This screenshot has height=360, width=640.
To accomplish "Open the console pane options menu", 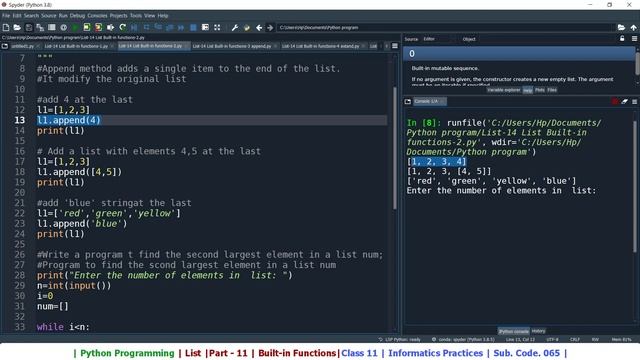I will (x=634, y=101).
